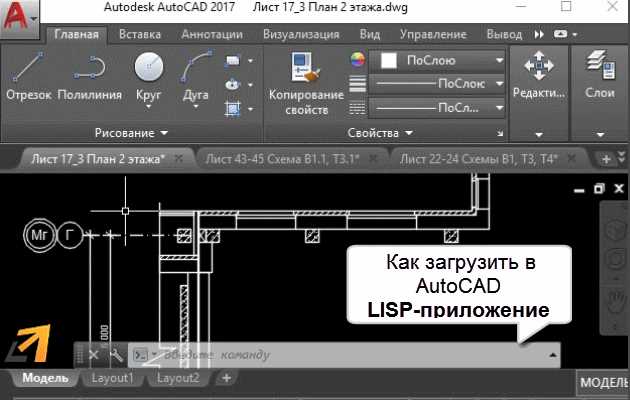
Task: Switch to the Аннотации ribbon tab
Action: [x=212, y=35]
